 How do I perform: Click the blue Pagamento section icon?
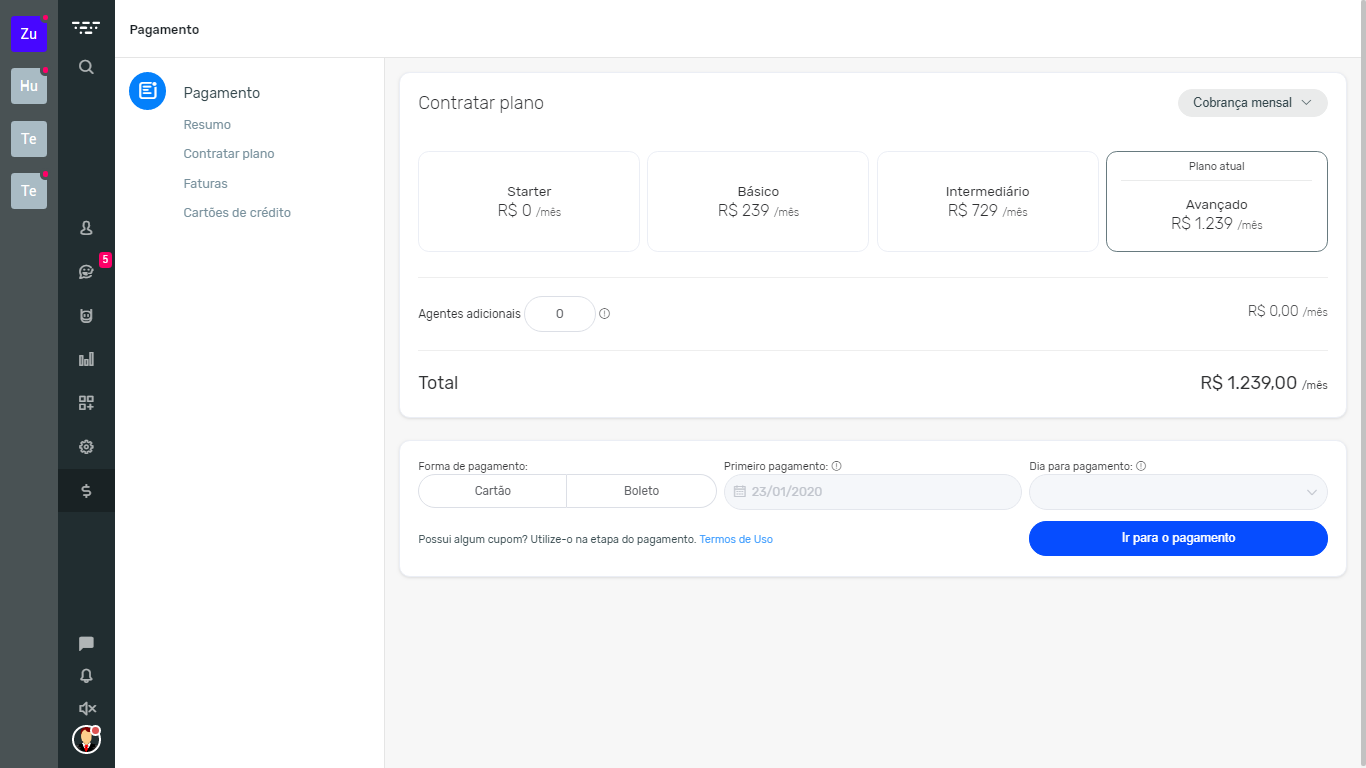click(x=147, y=91)
